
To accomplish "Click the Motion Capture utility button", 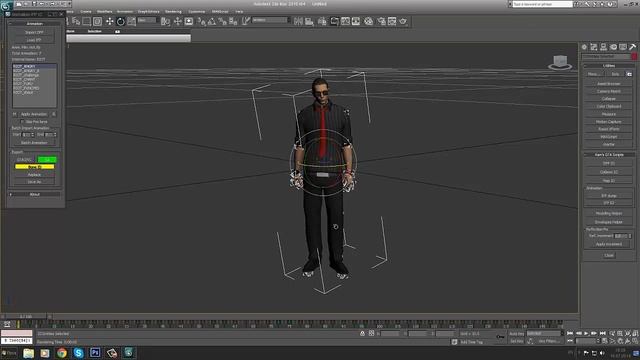I will [609, 122].
